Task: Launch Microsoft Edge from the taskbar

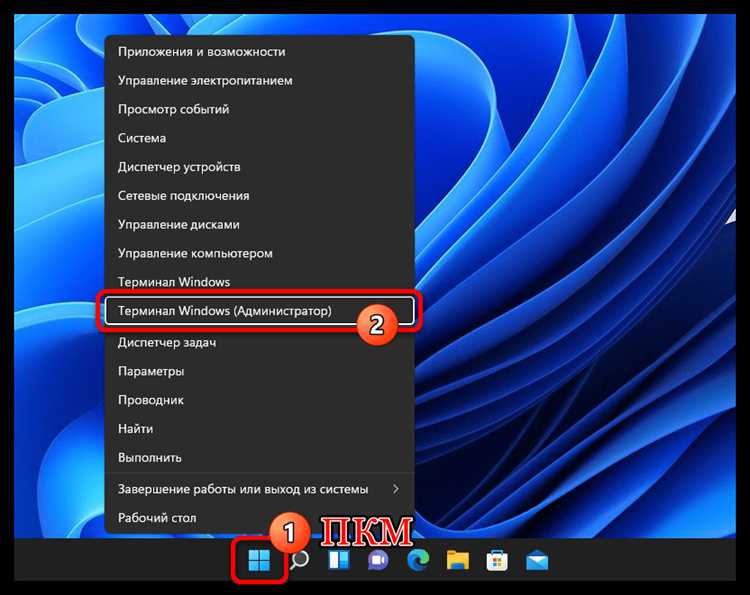Action: point(418,560)
